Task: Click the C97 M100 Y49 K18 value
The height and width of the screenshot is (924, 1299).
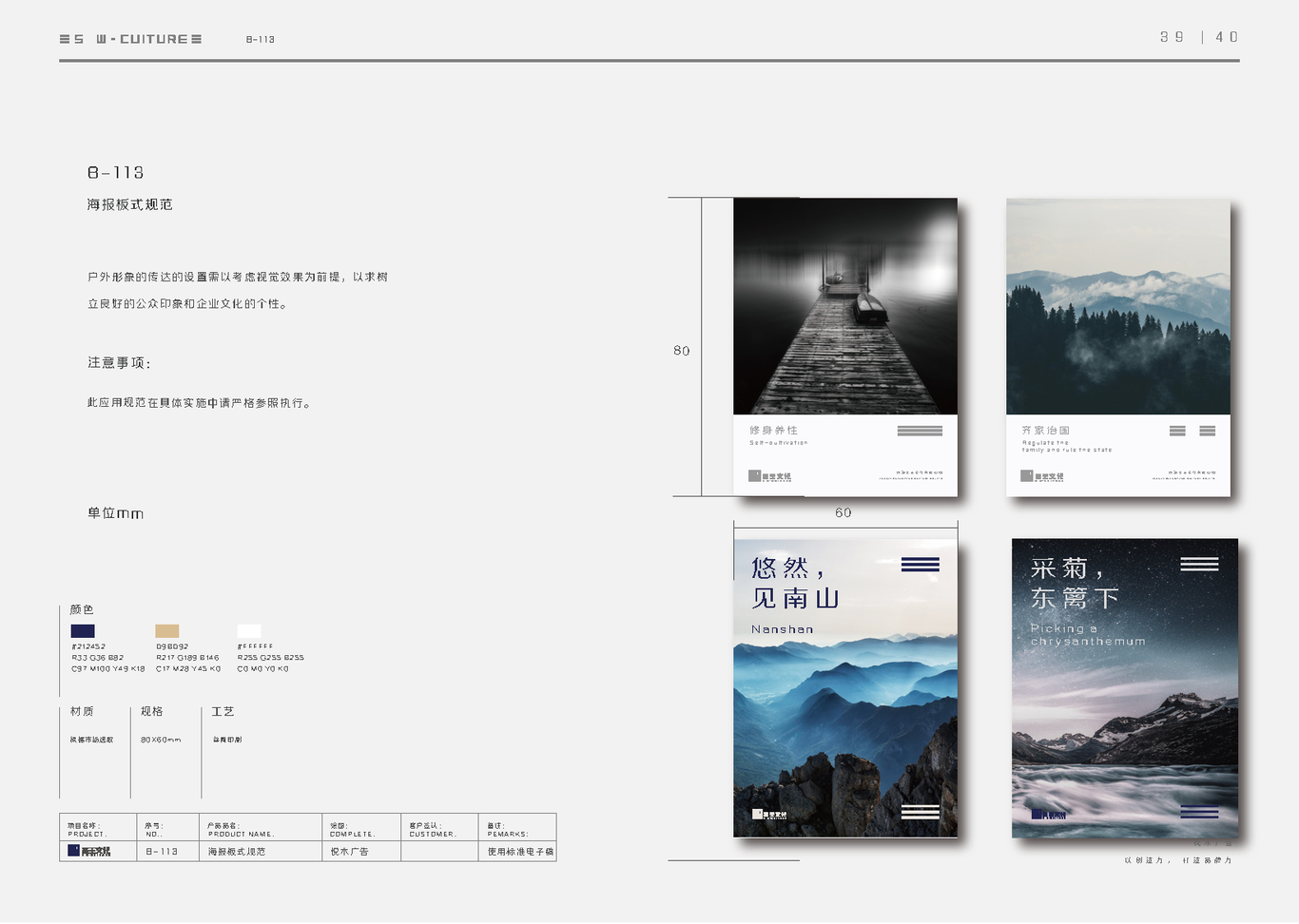Action: pos(108,669)
